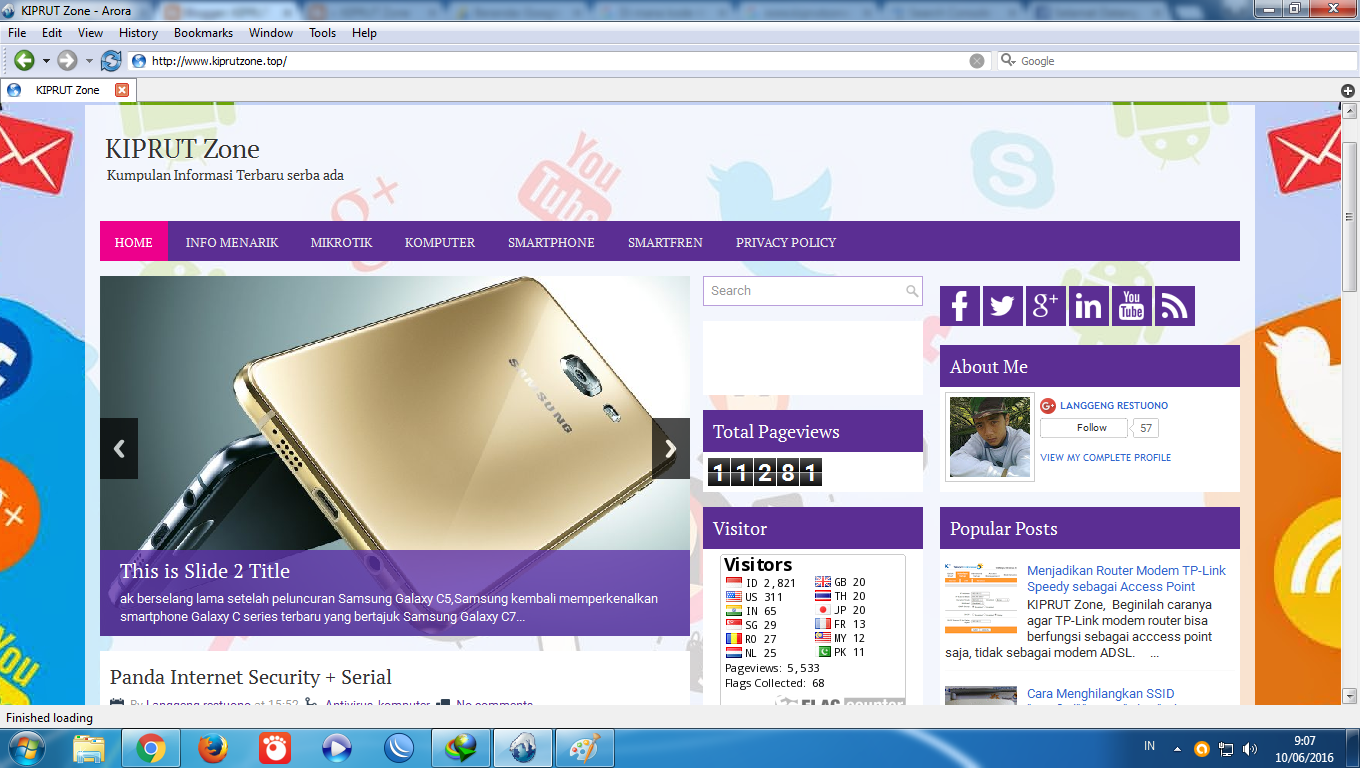The height and width of the screenshot is (768, 1360).
Task: Open the Facebook social icon
Action: (x=958, y=306)
